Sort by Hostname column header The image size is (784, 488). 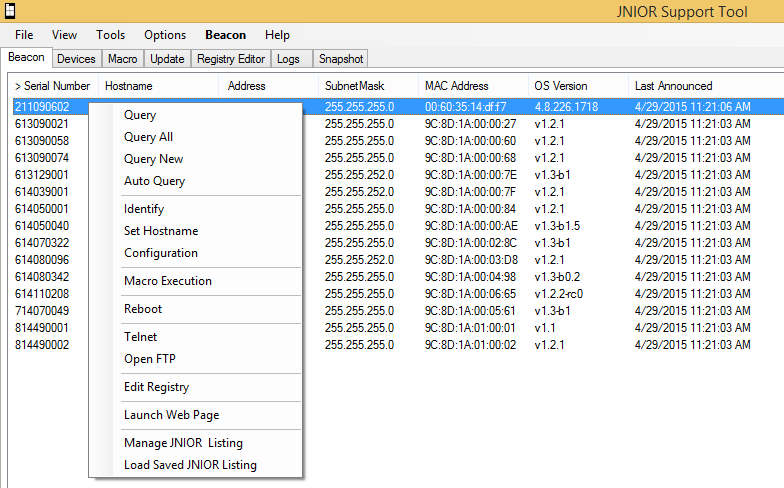coord(158,86)
